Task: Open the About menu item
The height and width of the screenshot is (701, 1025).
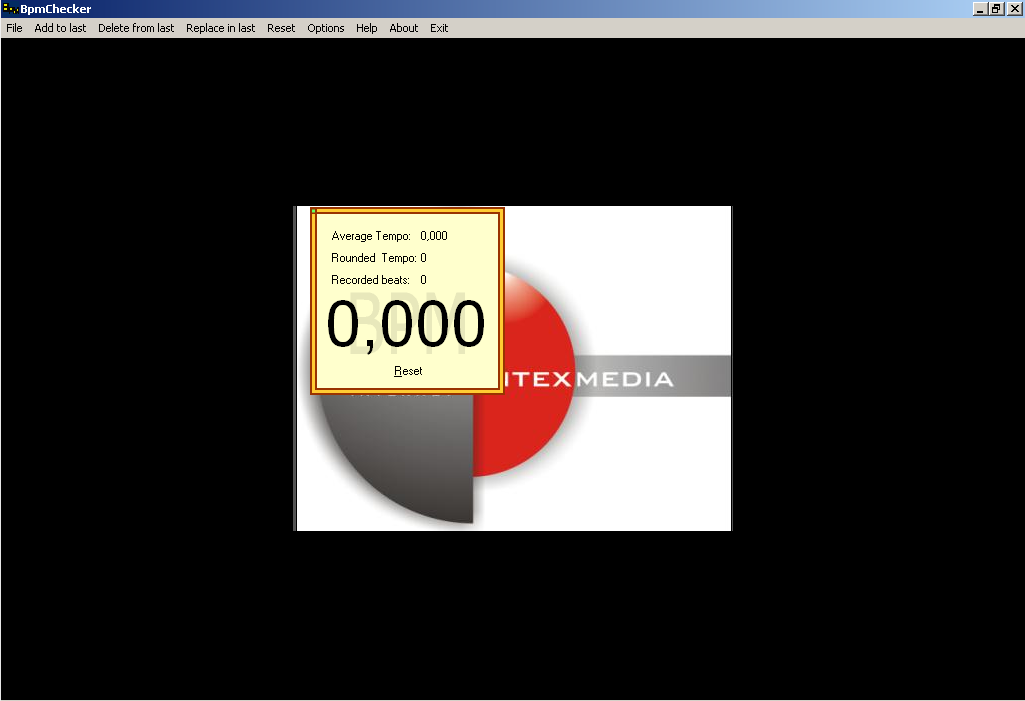Action: click(x=403, y=28)
